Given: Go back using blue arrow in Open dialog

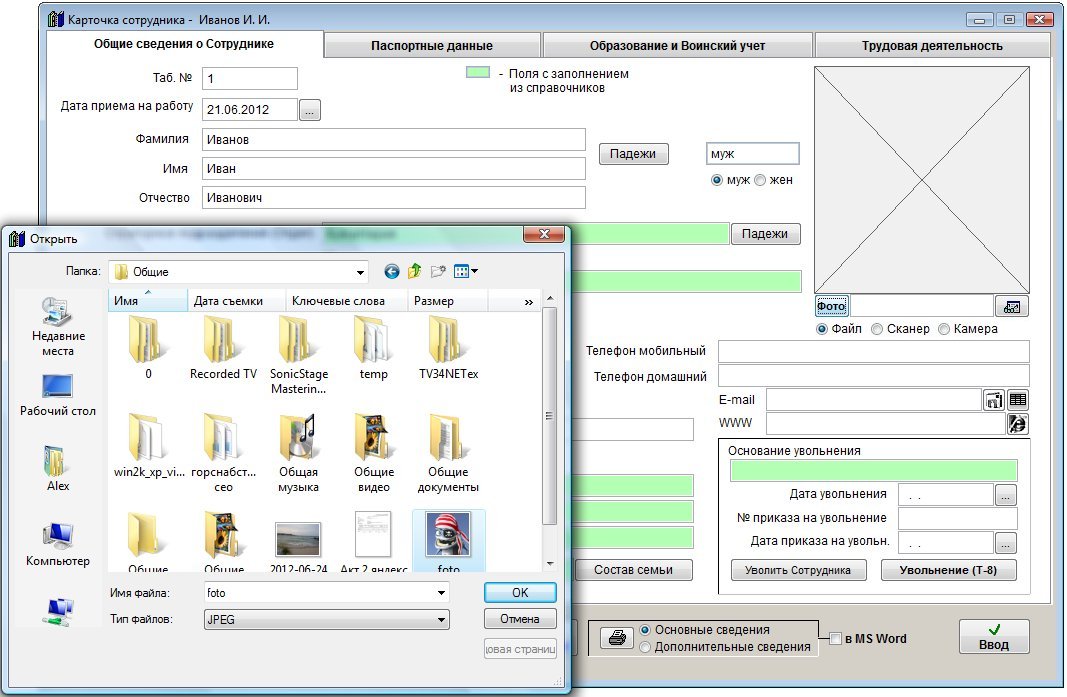Looking at the screenshot, I should point(391,271).
